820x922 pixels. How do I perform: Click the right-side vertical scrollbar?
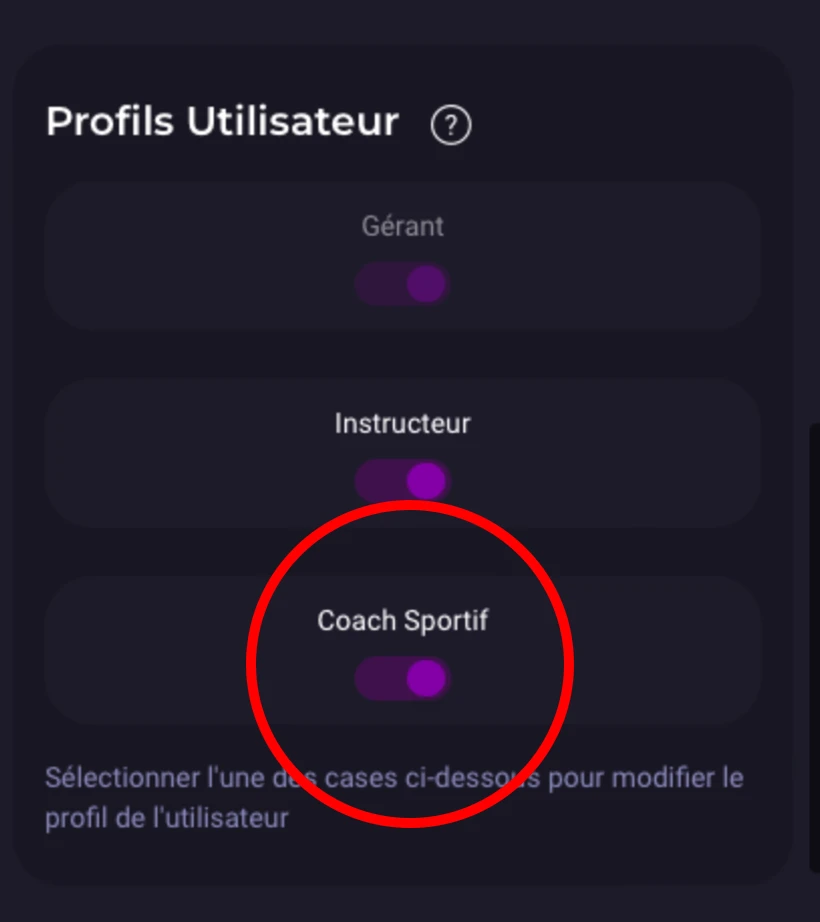814,640
